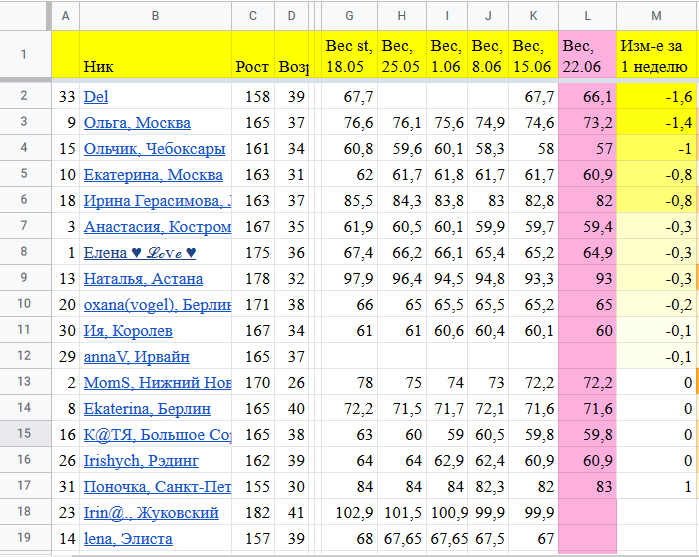This screenshot has height=557, width=699.
Task: Select column M header
Action: tap(656, 15)
